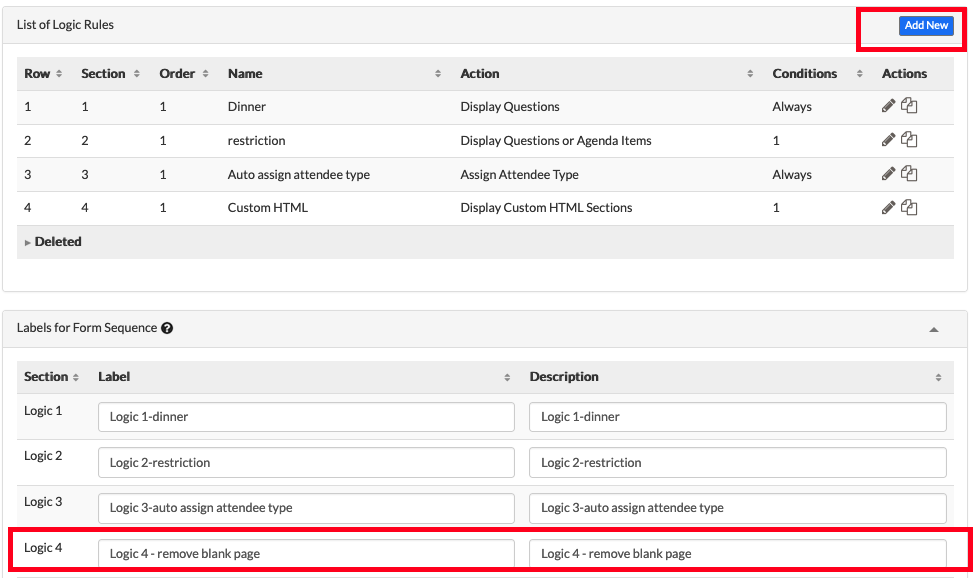Click the 'Always' condition in Dinner row
Viewport: 978px width, 578px height.
click(x=792, y=107)
